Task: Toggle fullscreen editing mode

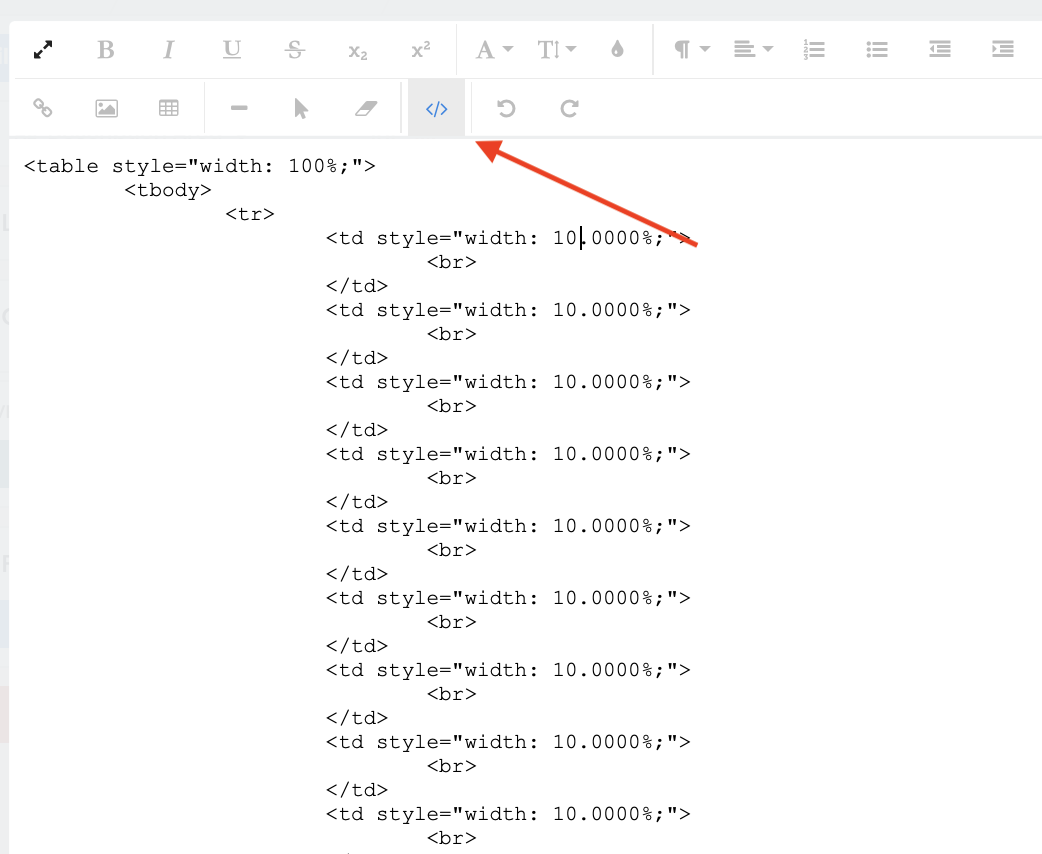Action: (x=43, y=49)
